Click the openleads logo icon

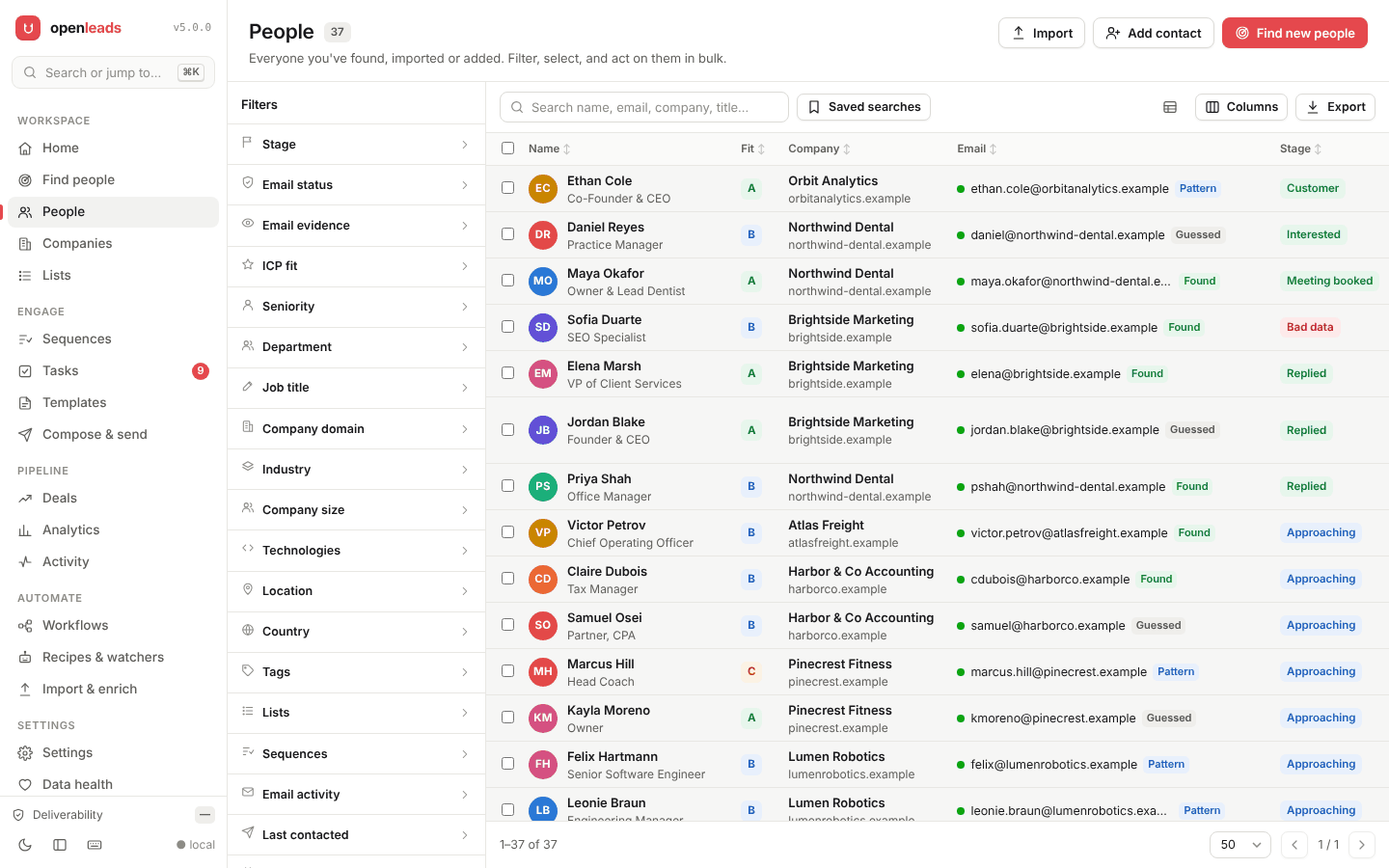(x=28, y=28)
